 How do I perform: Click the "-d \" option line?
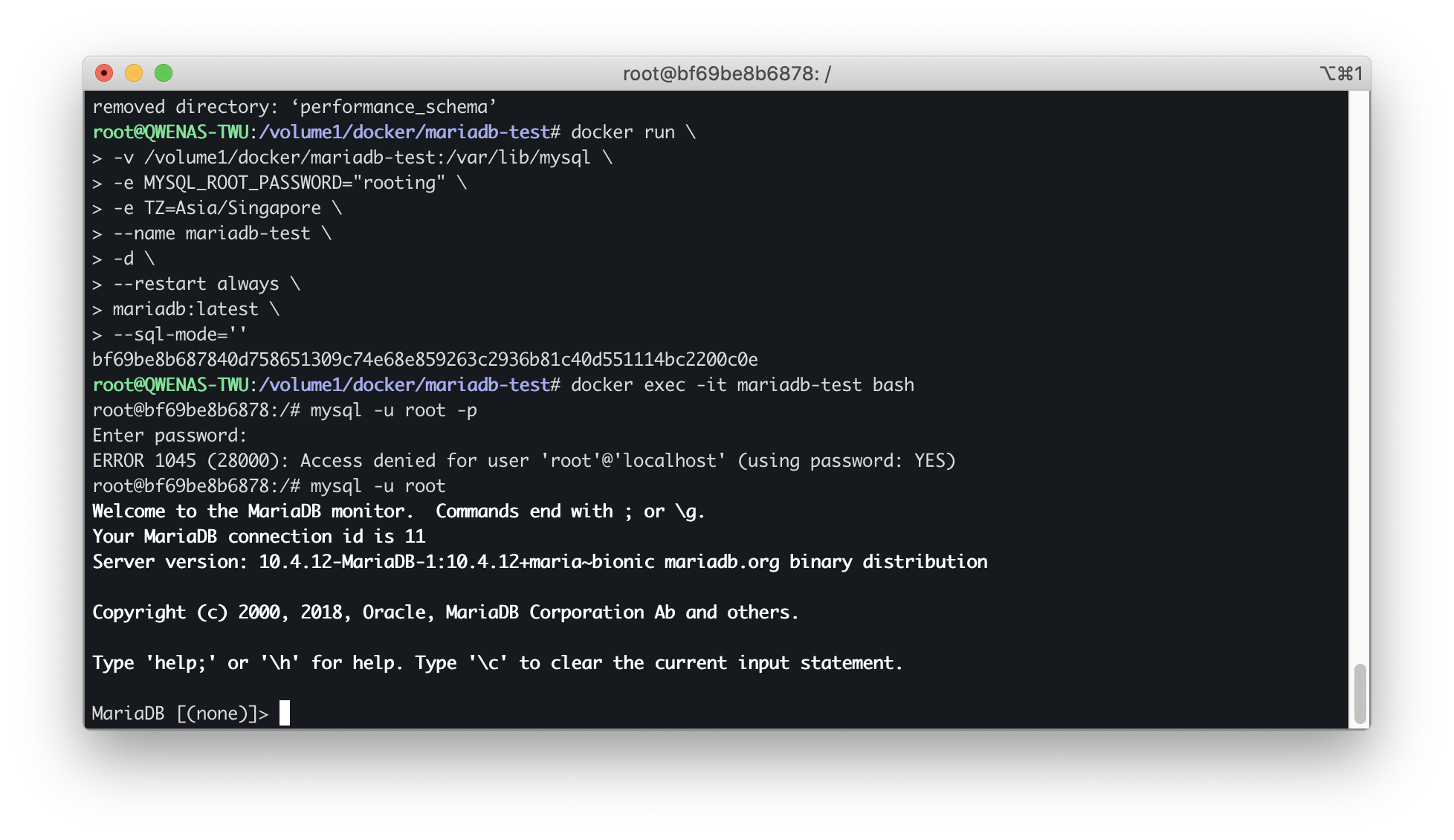click(x=123, y=259)
